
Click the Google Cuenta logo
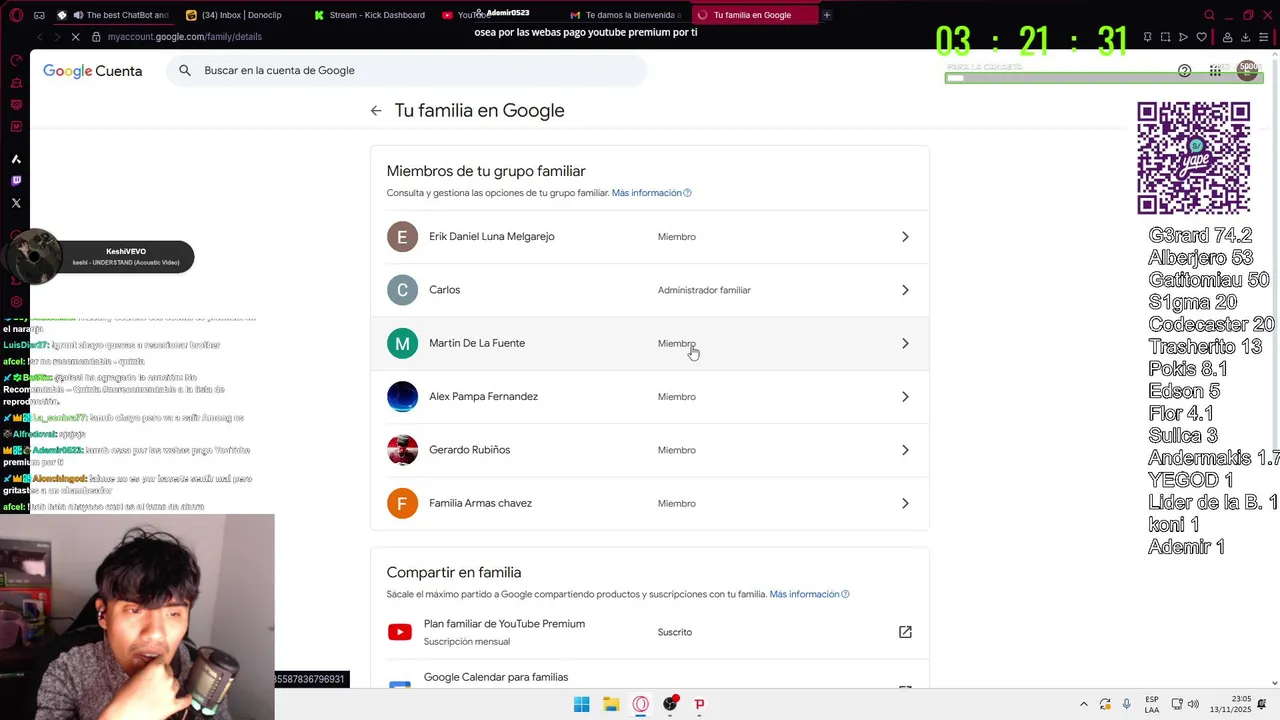click(93, 71)
